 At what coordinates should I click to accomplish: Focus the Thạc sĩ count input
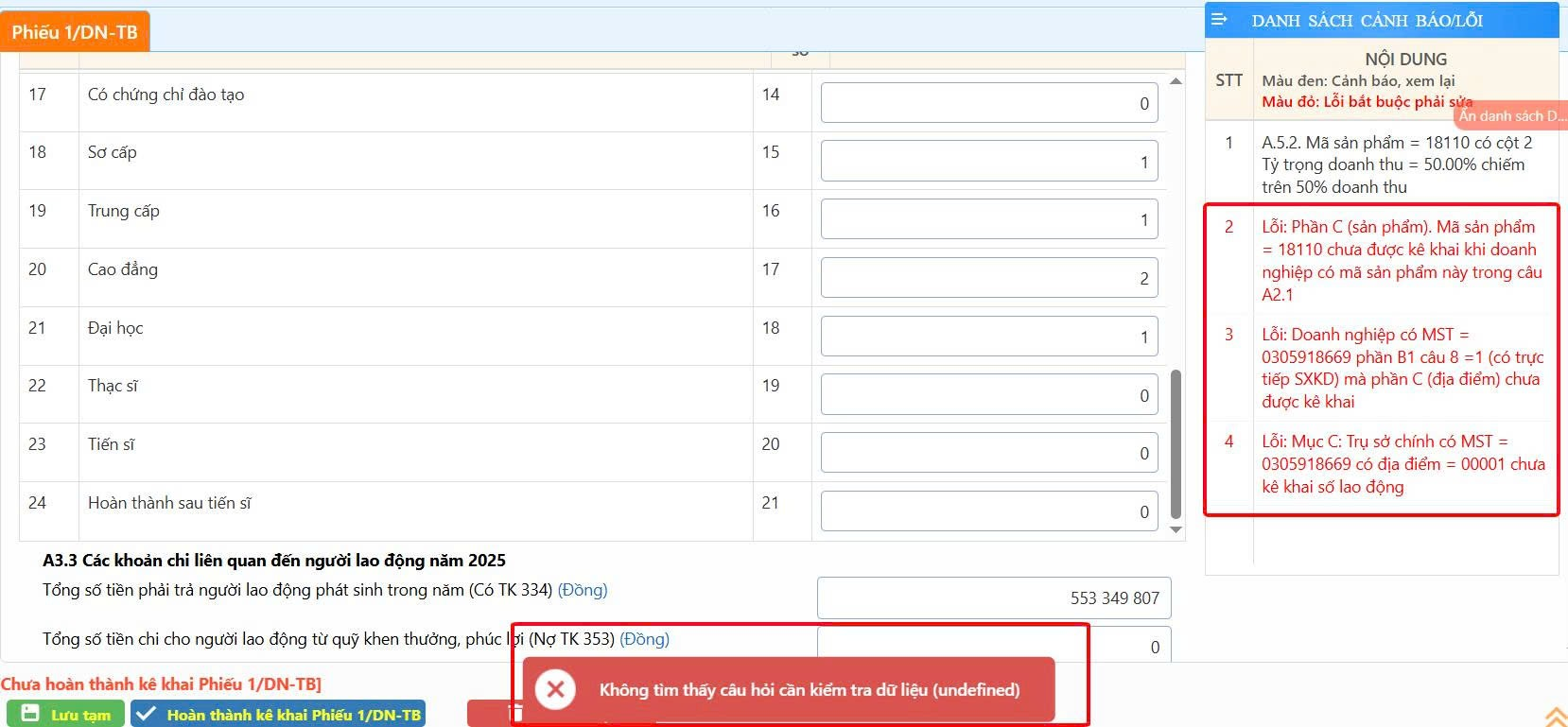[x=988, y=395]
